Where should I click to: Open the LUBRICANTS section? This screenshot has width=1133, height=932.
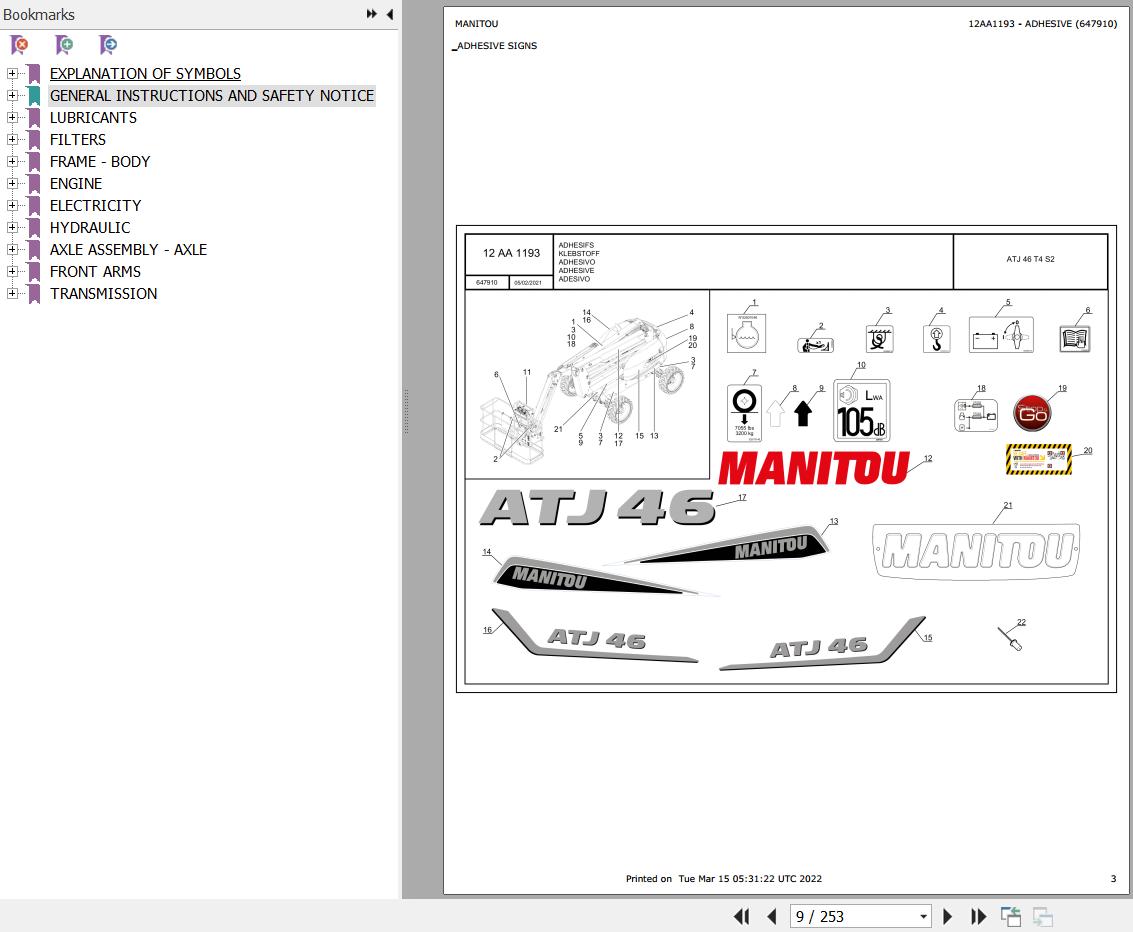[x=92, y=117]
